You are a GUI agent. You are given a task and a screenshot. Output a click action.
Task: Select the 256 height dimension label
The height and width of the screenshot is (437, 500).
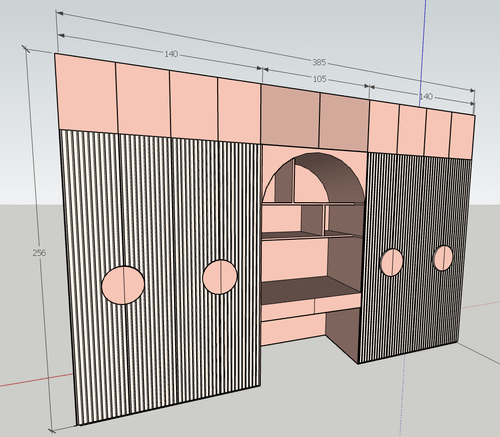click(39, 253)
